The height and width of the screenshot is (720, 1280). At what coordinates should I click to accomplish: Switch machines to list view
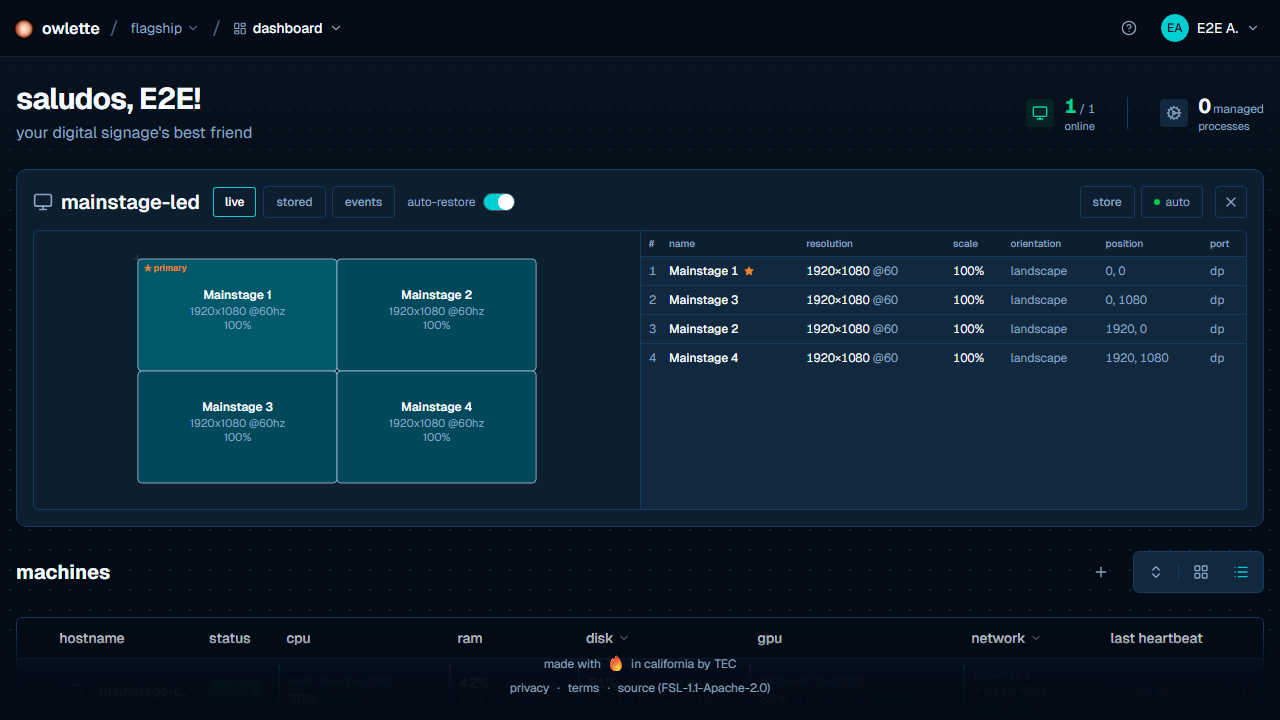1241,572
